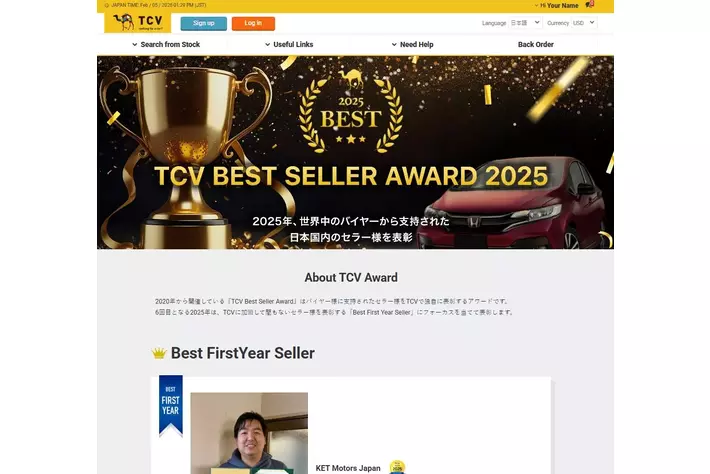The image size is (710, 474).
Task: Click the blue Best First Year ribbon badge
Action: [x=171, y=405]
